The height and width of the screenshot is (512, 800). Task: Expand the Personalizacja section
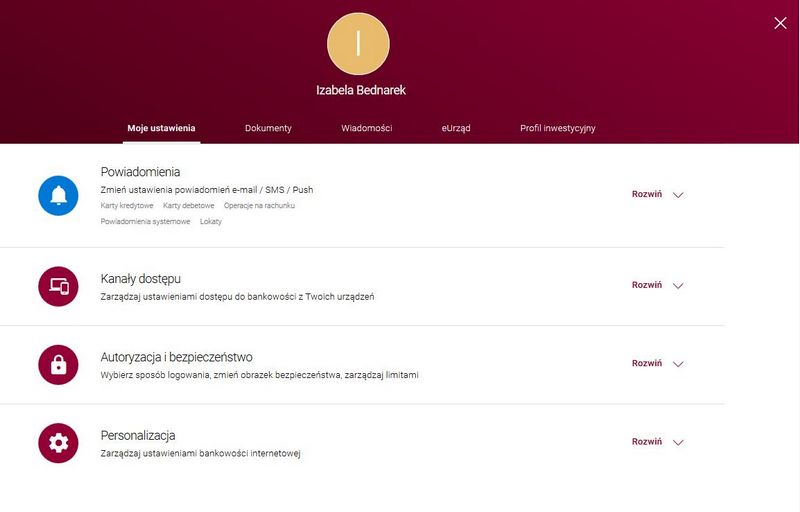click(657, 442)
